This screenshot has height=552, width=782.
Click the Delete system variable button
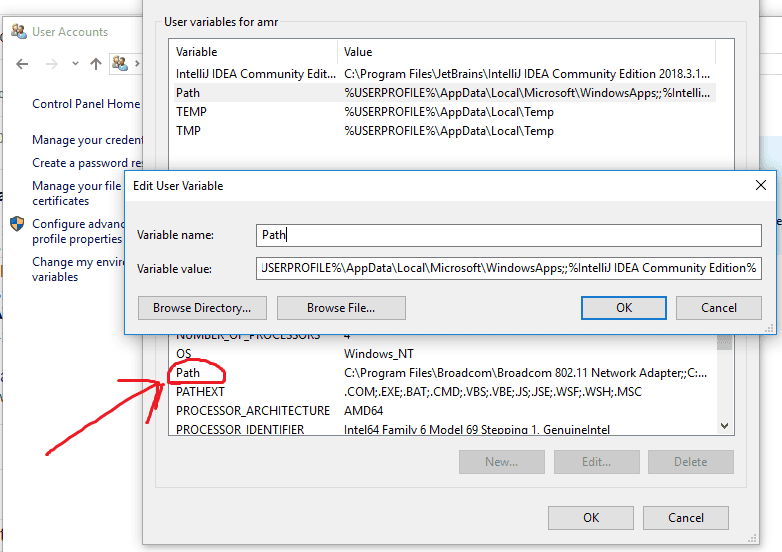click(691, 462)
